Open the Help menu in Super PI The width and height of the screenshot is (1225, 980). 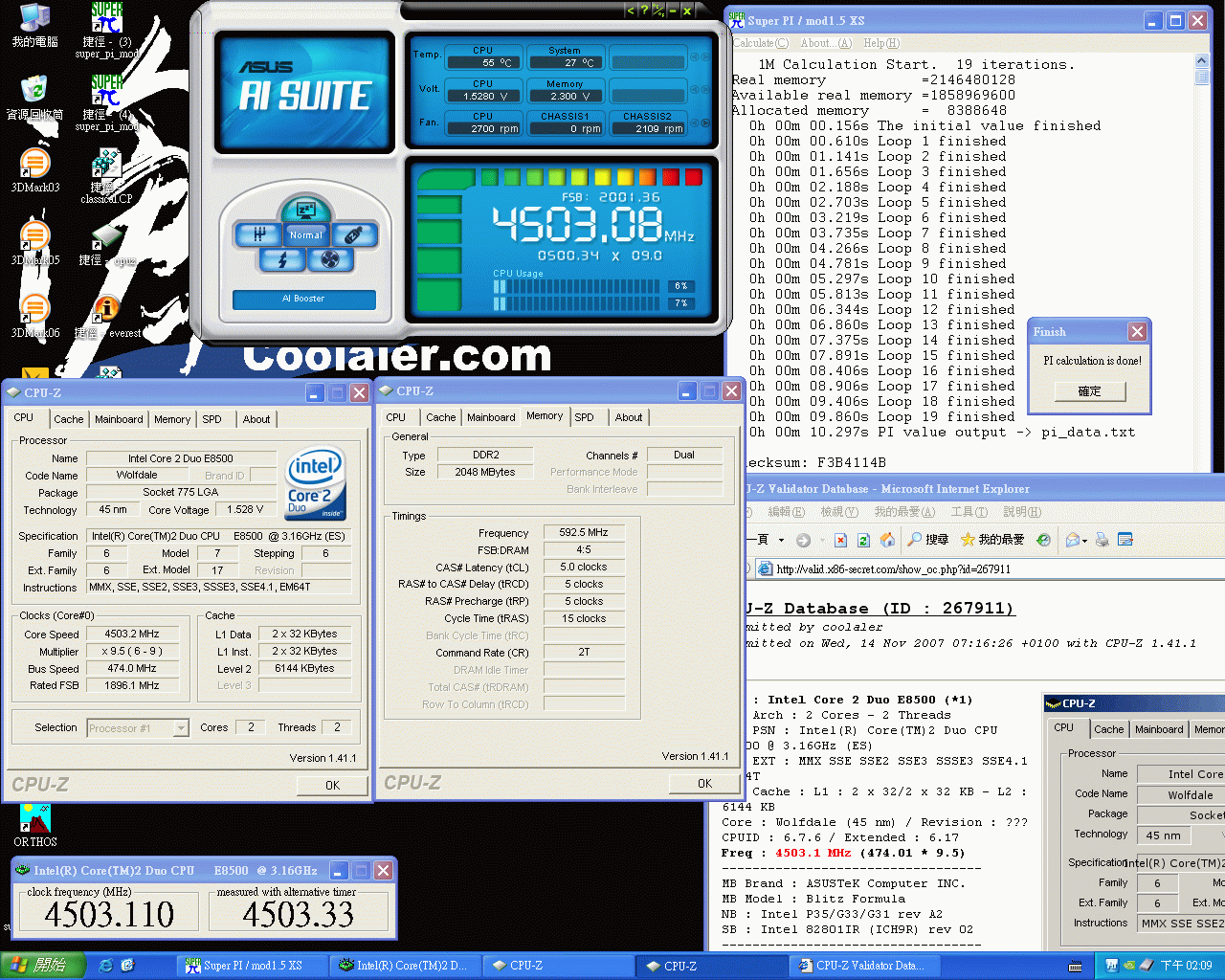tap(881, 43)
